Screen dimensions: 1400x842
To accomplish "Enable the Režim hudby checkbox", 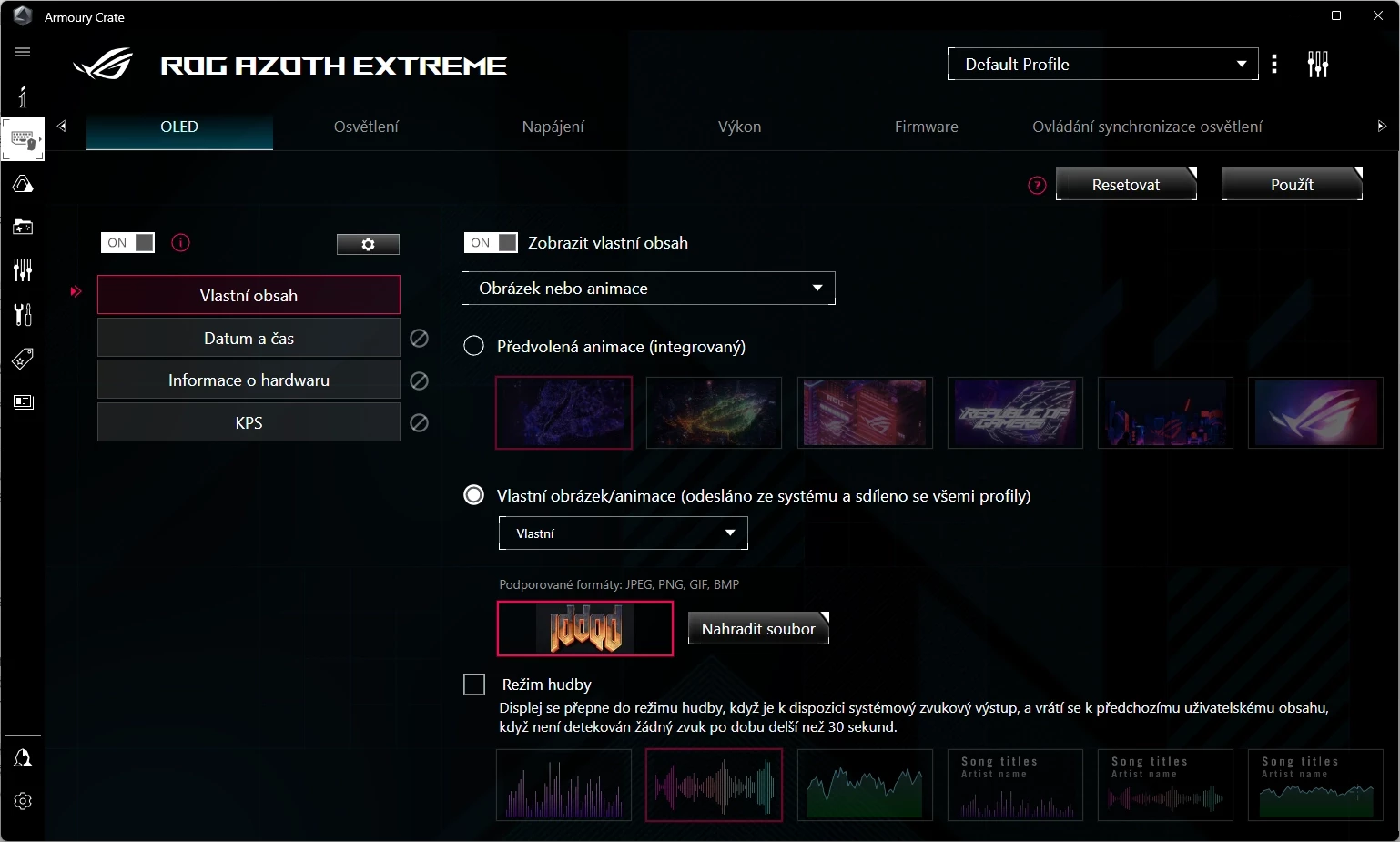I will coord(474,685).
